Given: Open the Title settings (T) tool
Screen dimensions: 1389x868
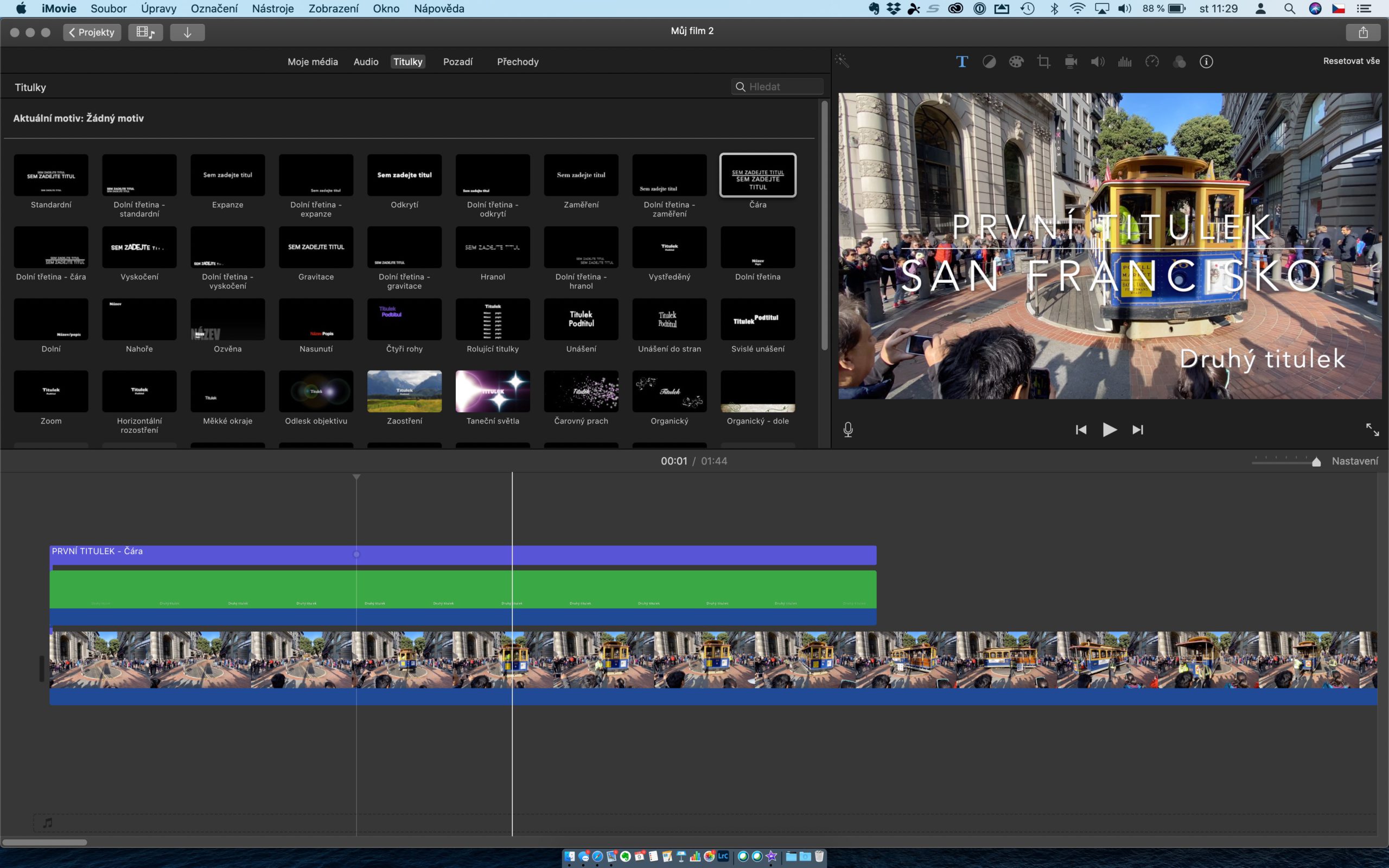Looking at the screenshot, I should [x=962, y=61].
